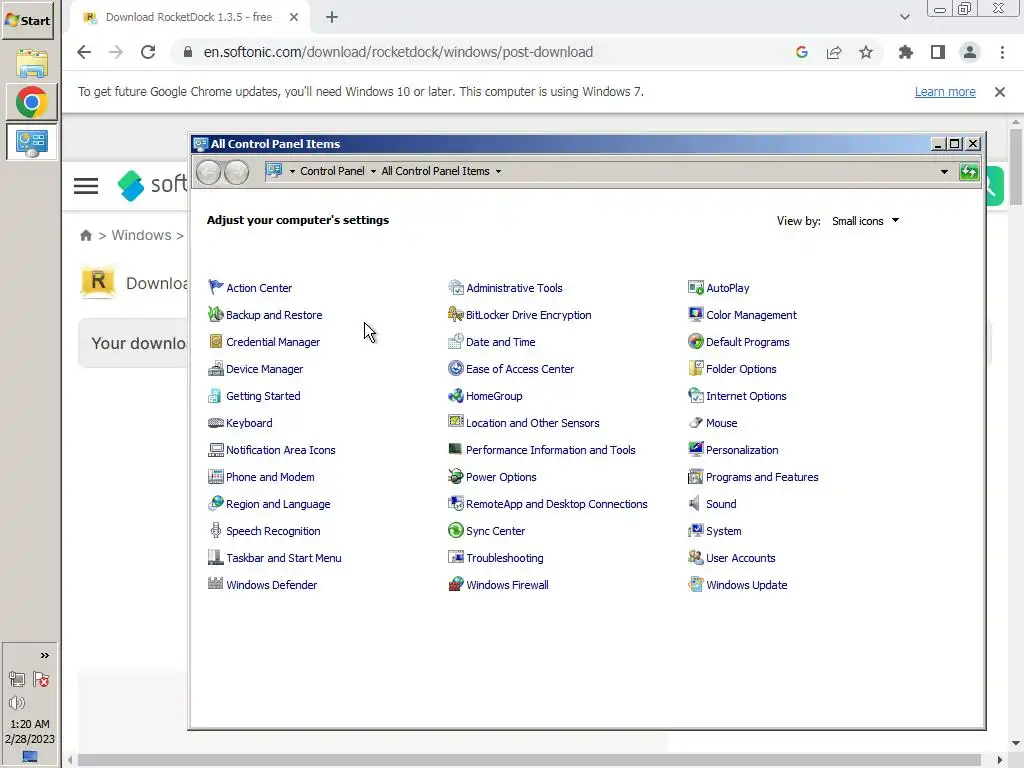Open RemoteApp and Desktop Connections link

tap(556, 504)
